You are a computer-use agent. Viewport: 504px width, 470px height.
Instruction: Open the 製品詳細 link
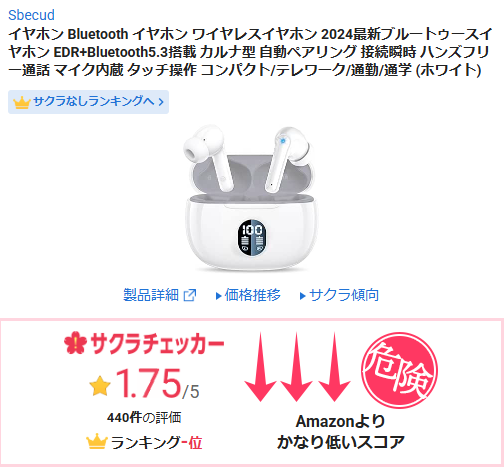160,295
